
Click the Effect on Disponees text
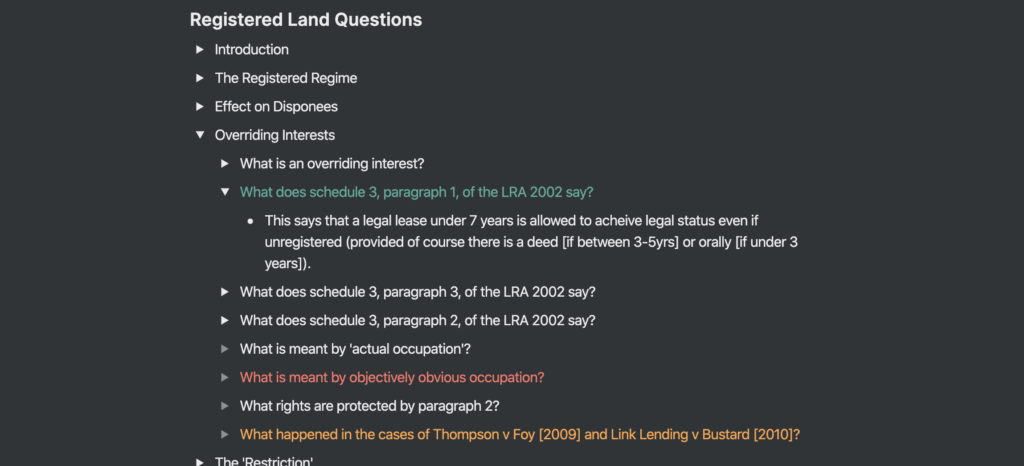pos(276,106)
